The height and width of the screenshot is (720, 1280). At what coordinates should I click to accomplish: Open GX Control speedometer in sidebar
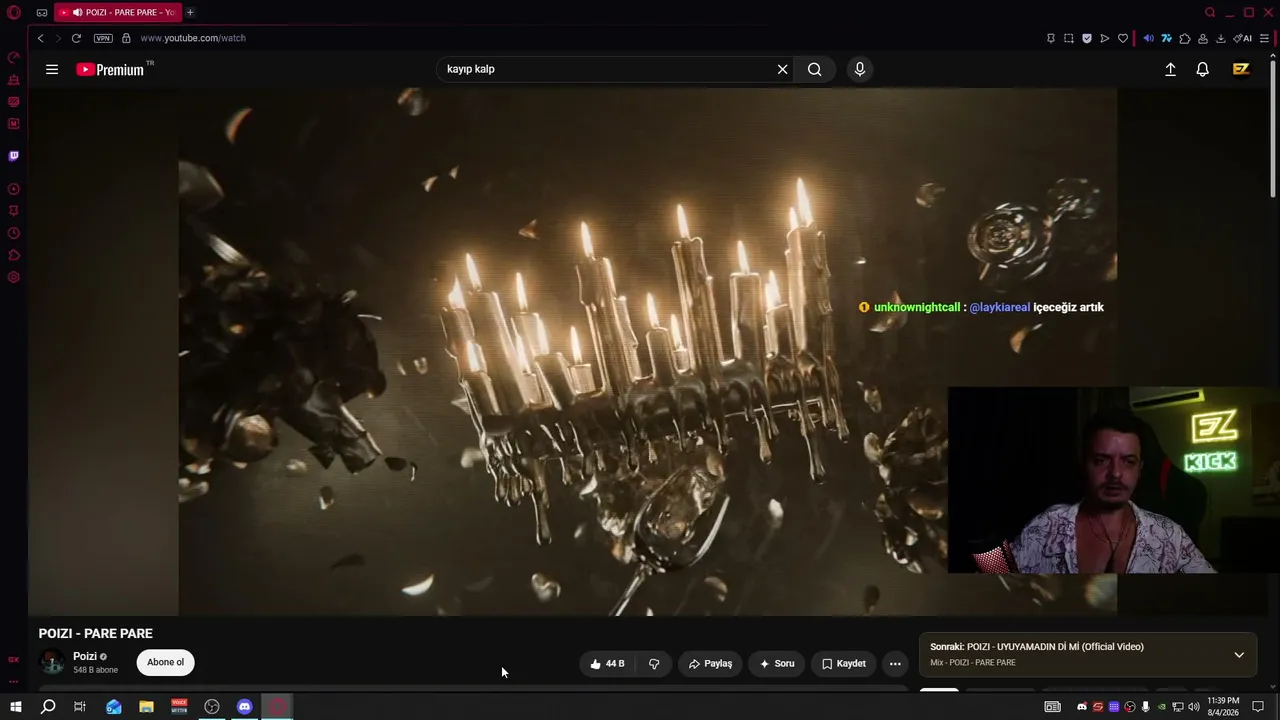14,58
